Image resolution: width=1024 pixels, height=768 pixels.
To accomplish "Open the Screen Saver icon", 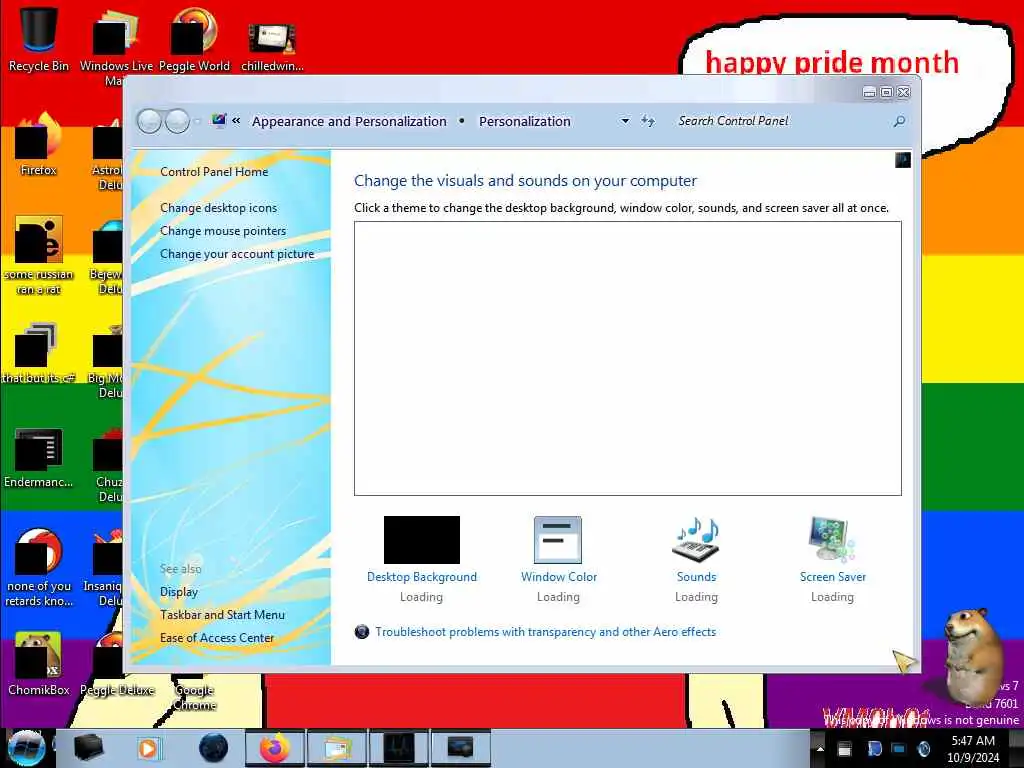I will point(831,540).
